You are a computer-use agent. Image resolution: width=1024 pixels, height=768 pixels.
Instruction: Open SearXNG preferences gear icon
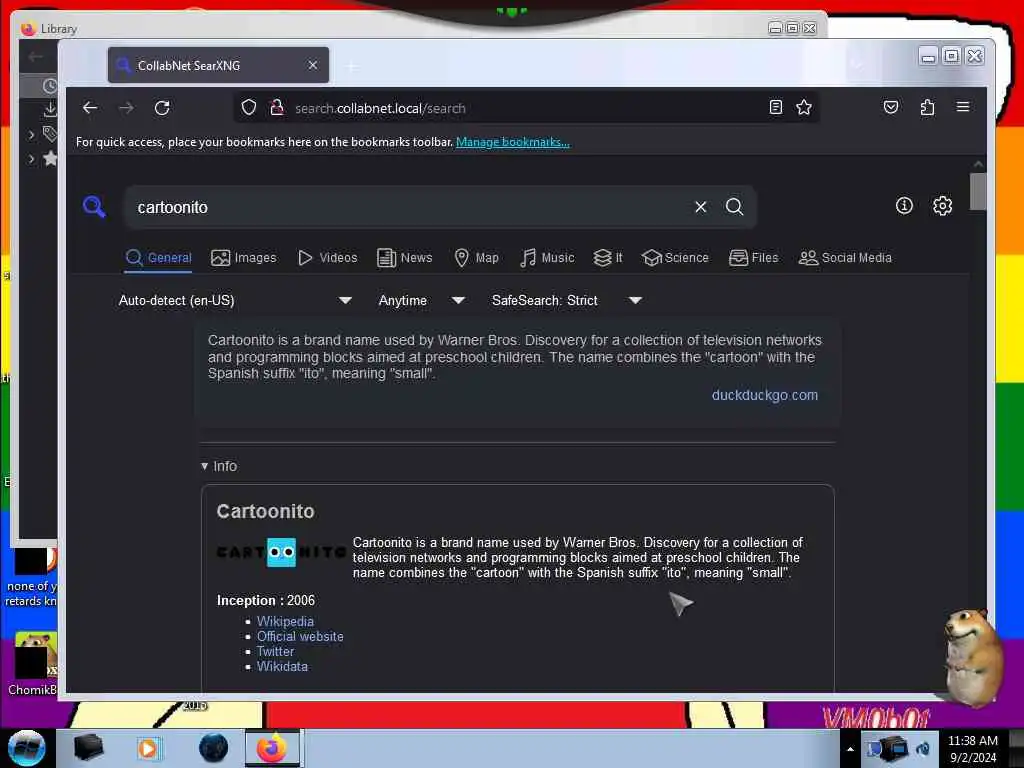[942, 206]
